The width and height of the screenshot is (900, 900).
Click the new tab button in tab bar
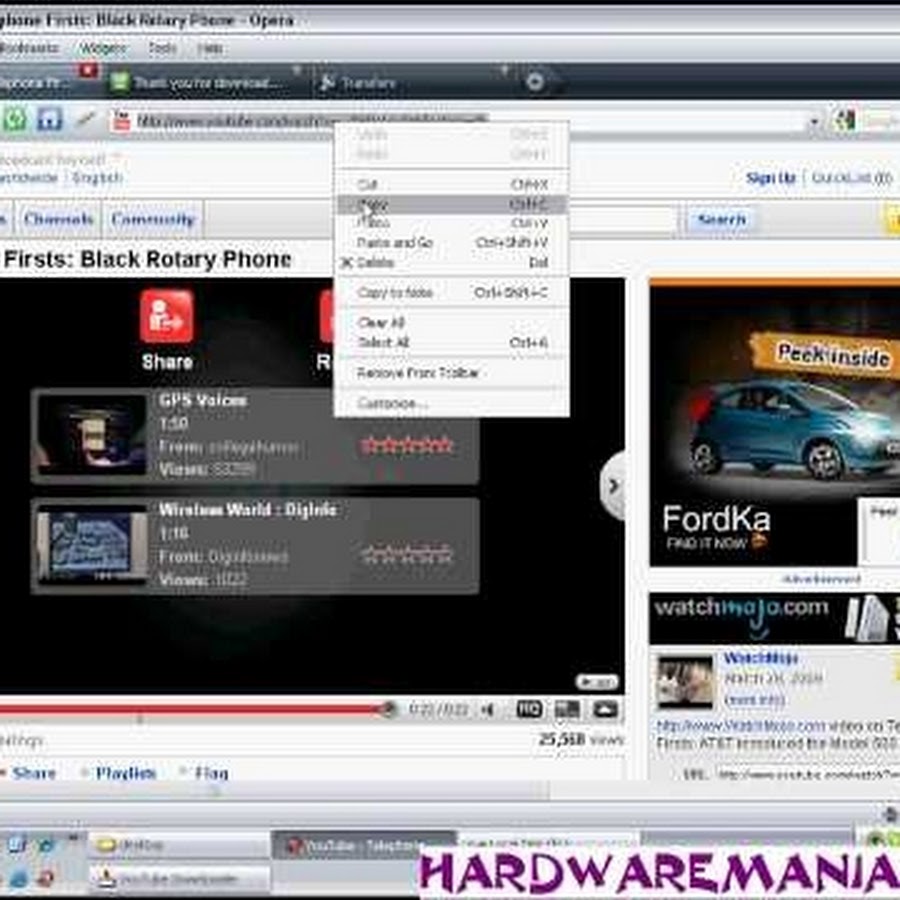[535, 82]
